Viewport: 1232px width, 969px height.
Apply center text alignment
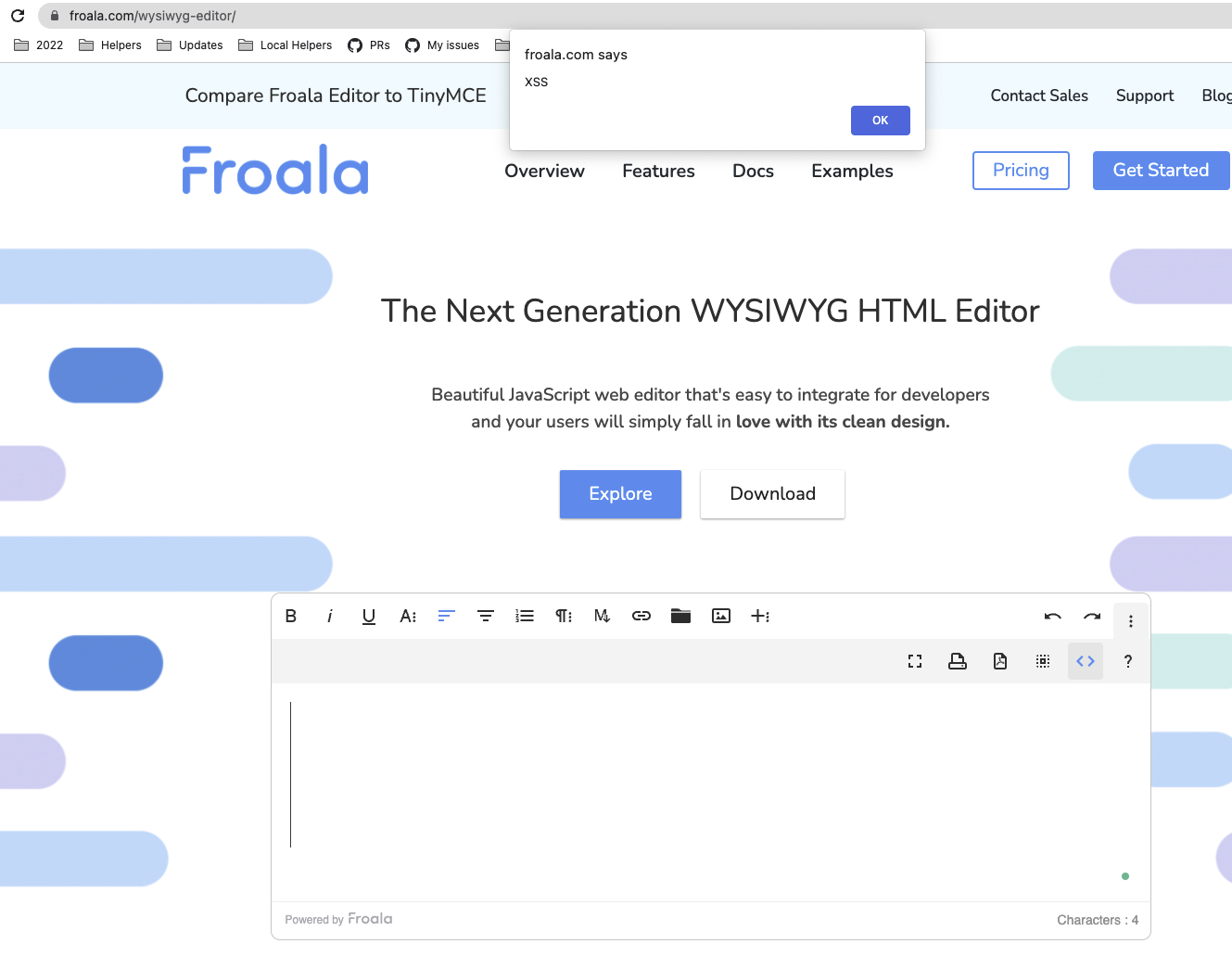click(486, 616)
